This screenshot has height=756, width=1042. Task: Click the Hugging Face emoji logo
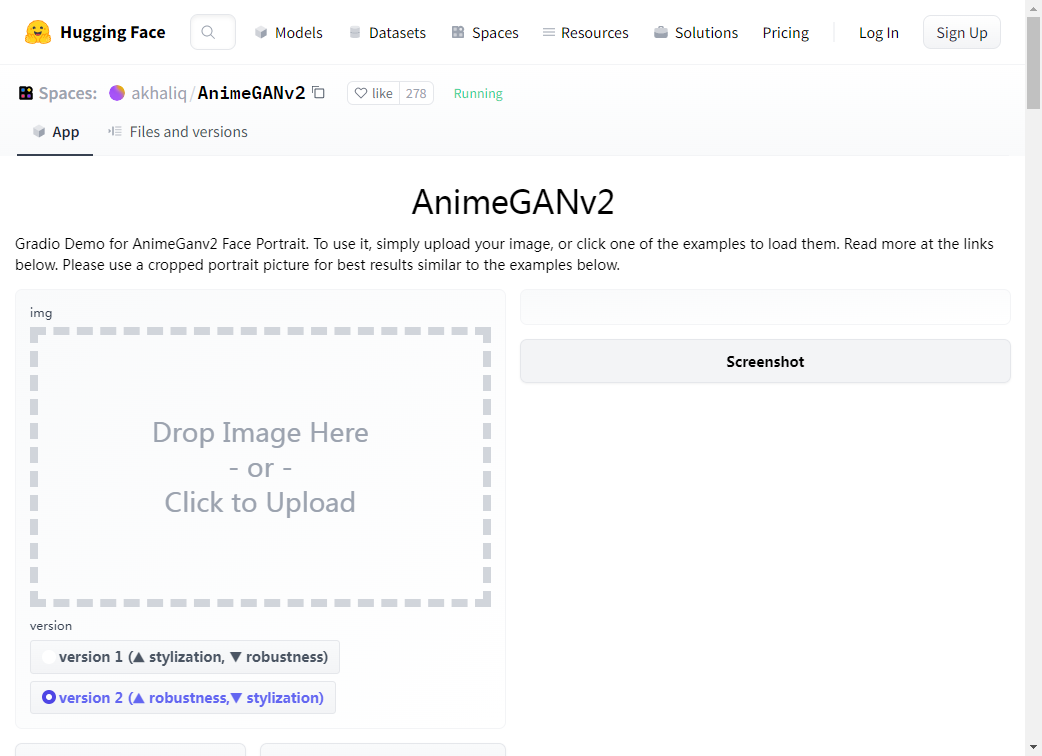(x=38, y=32)
